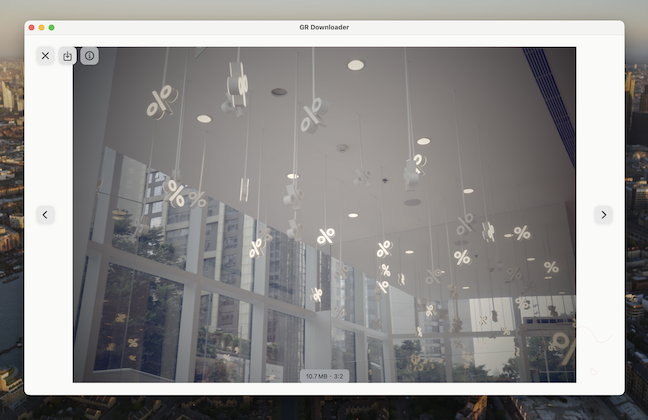Minimize the GR Downloader window
Image resolution: width=648 pixels, height=420 pixels.
pyautogui.click(x=41, y=27)
